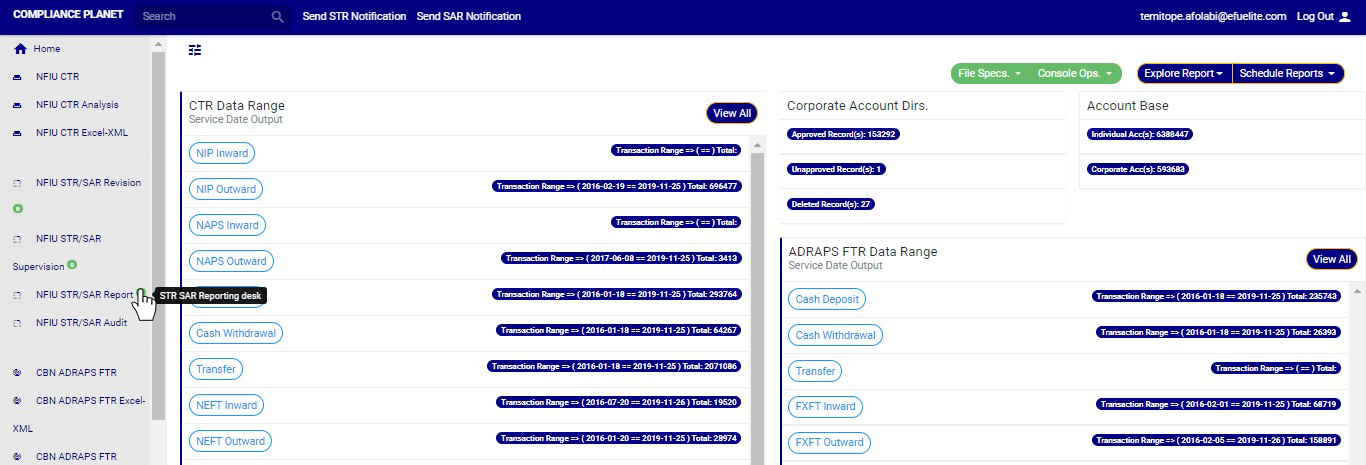Click the sidebar vertical scrollbar
Screen dimensions: 1366x465
tap(158, 200)
